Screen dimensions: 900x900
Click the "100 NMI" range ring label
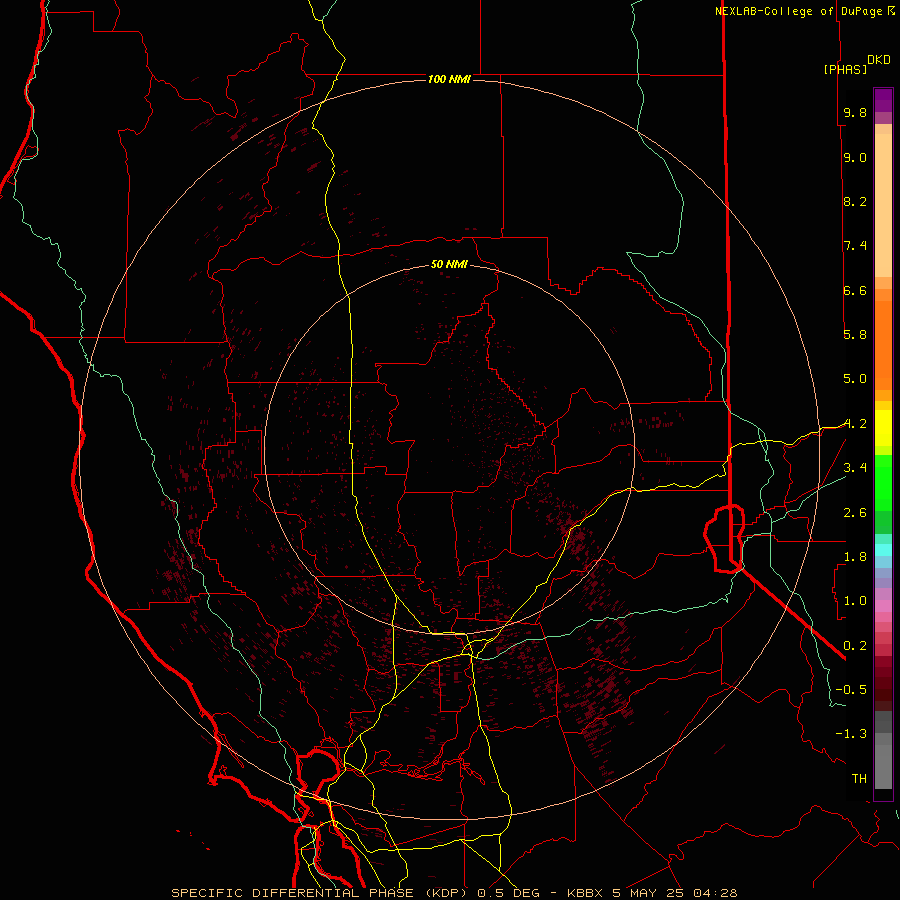449,79
